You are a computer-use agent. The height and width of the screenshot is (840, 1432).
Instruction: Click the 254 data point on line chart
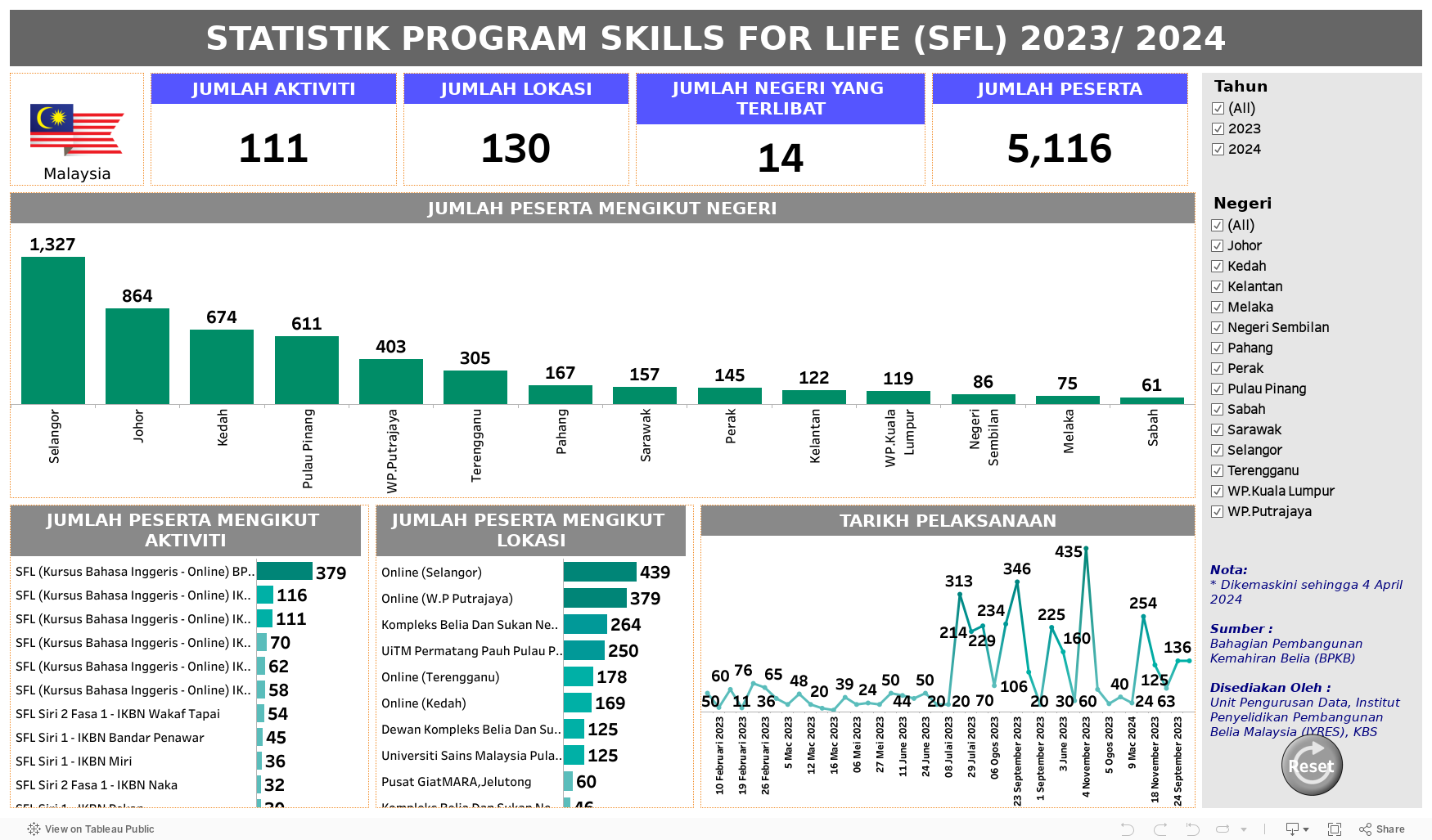click(x=1143, y=617)
